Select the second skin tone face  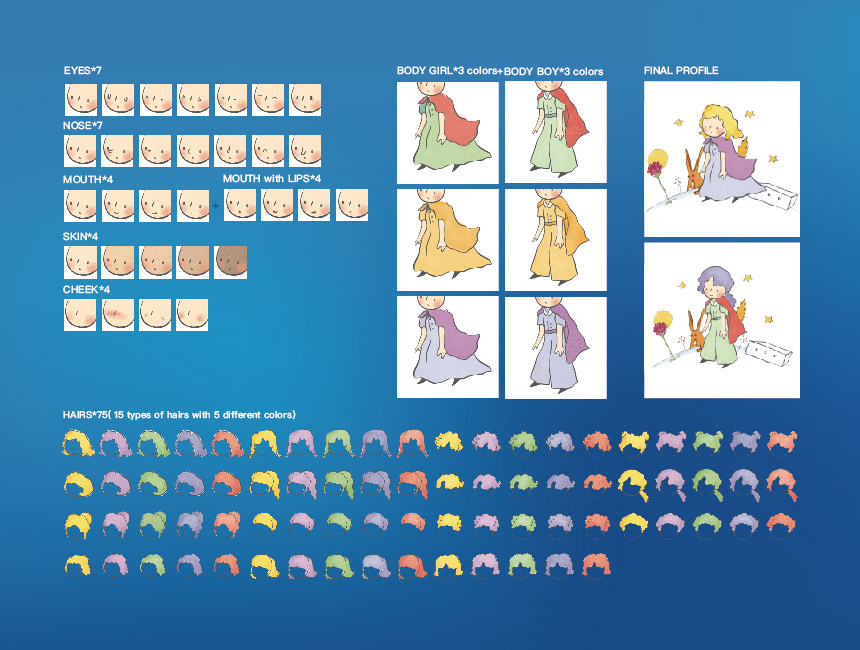[x=118, y=262]
